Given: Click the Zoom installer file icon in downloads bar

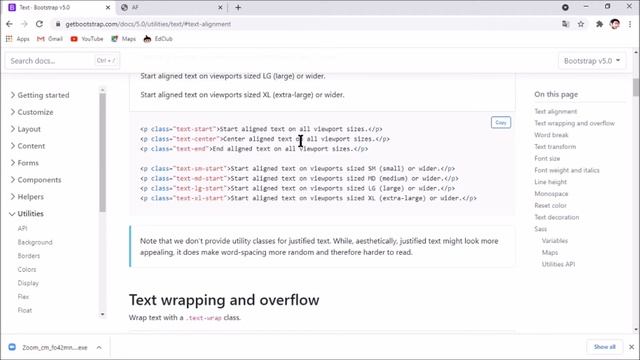Looking at the screenshot, I should coord(12,347).
